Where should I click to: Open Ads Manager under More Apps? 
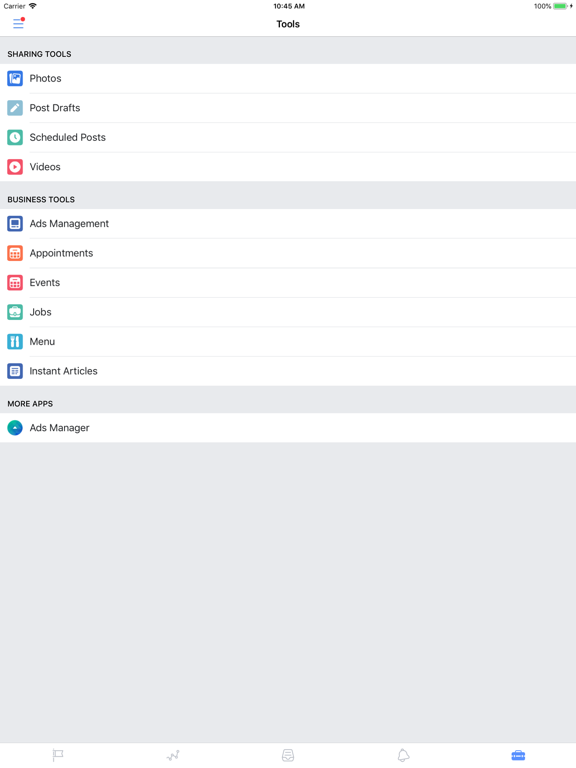click(x=288, y=428)
